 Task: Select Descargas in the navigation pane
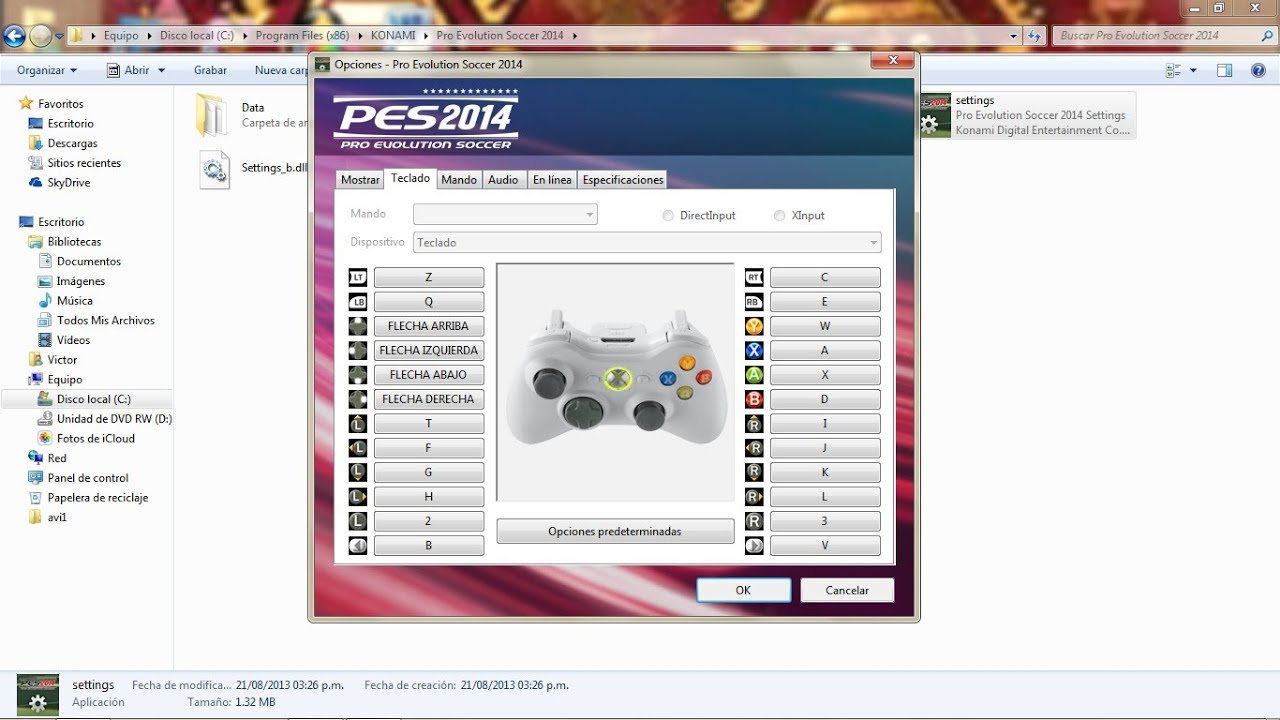(72, 143)
